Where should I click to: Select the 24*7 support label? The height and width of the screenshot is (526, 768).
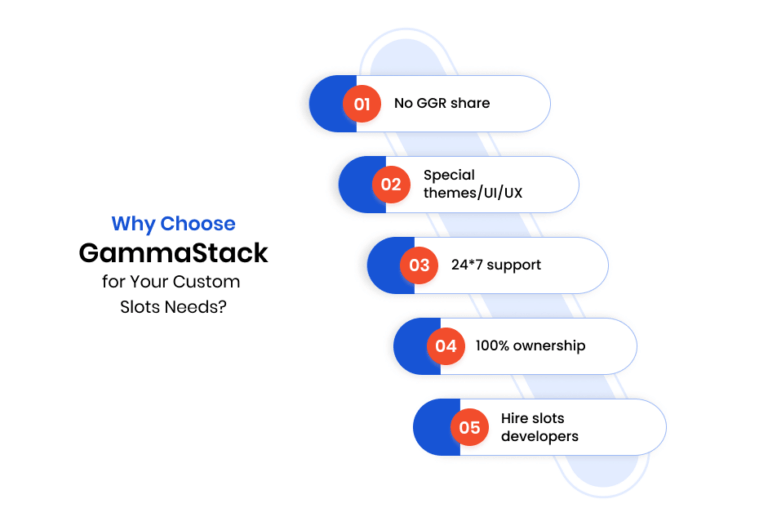click(496, 265)
